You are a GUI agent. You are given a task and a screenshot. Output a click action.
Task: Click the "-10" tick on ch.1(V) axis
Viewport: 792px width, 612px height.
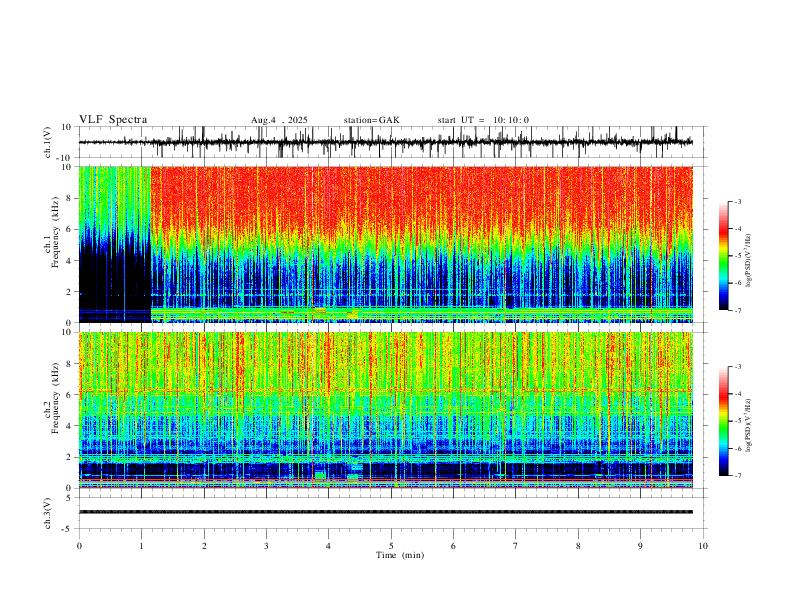tap(64, 158)
